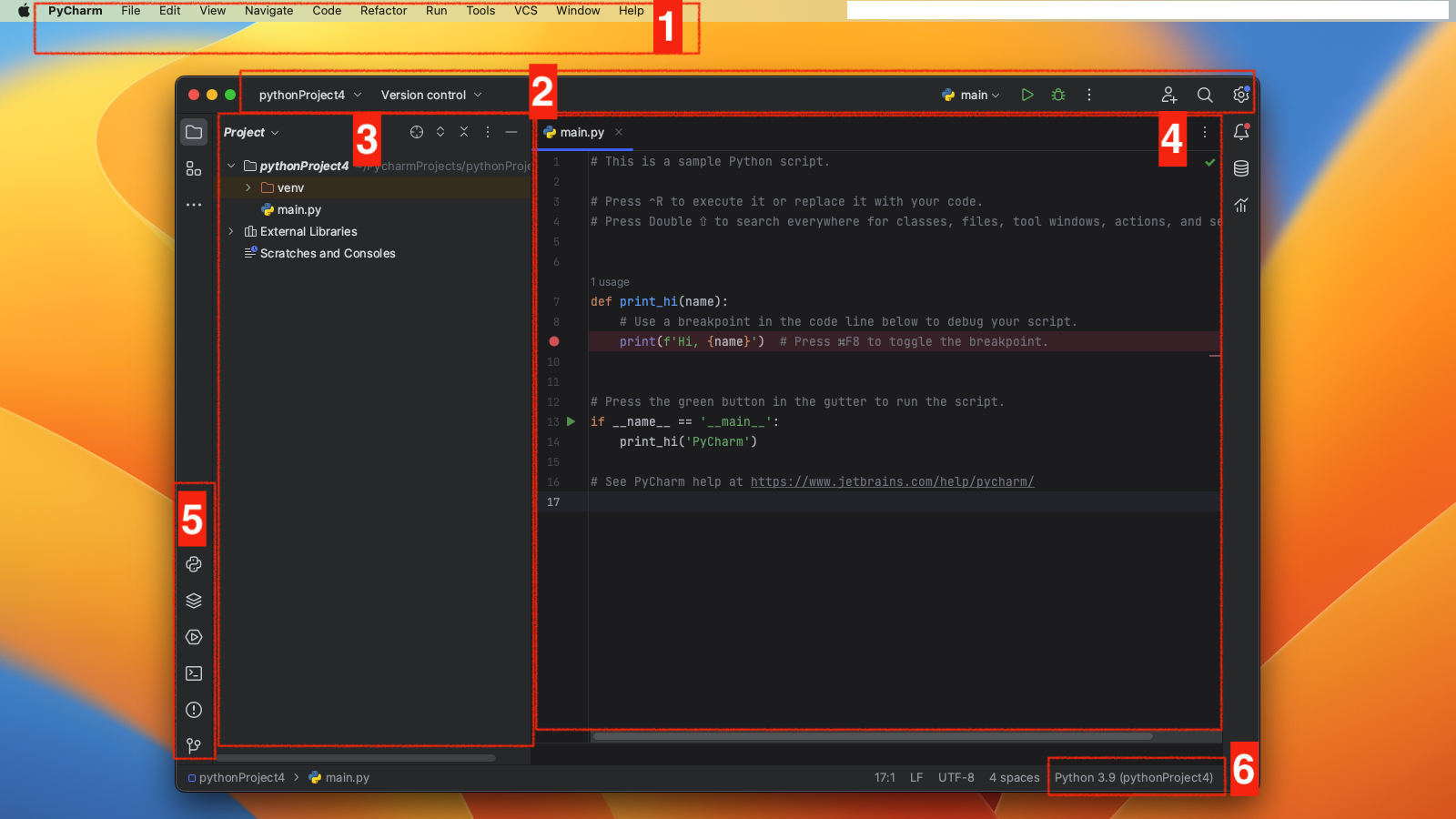
Task: Click the '1 usage' hint above print_hi
Action: point(610,282)
